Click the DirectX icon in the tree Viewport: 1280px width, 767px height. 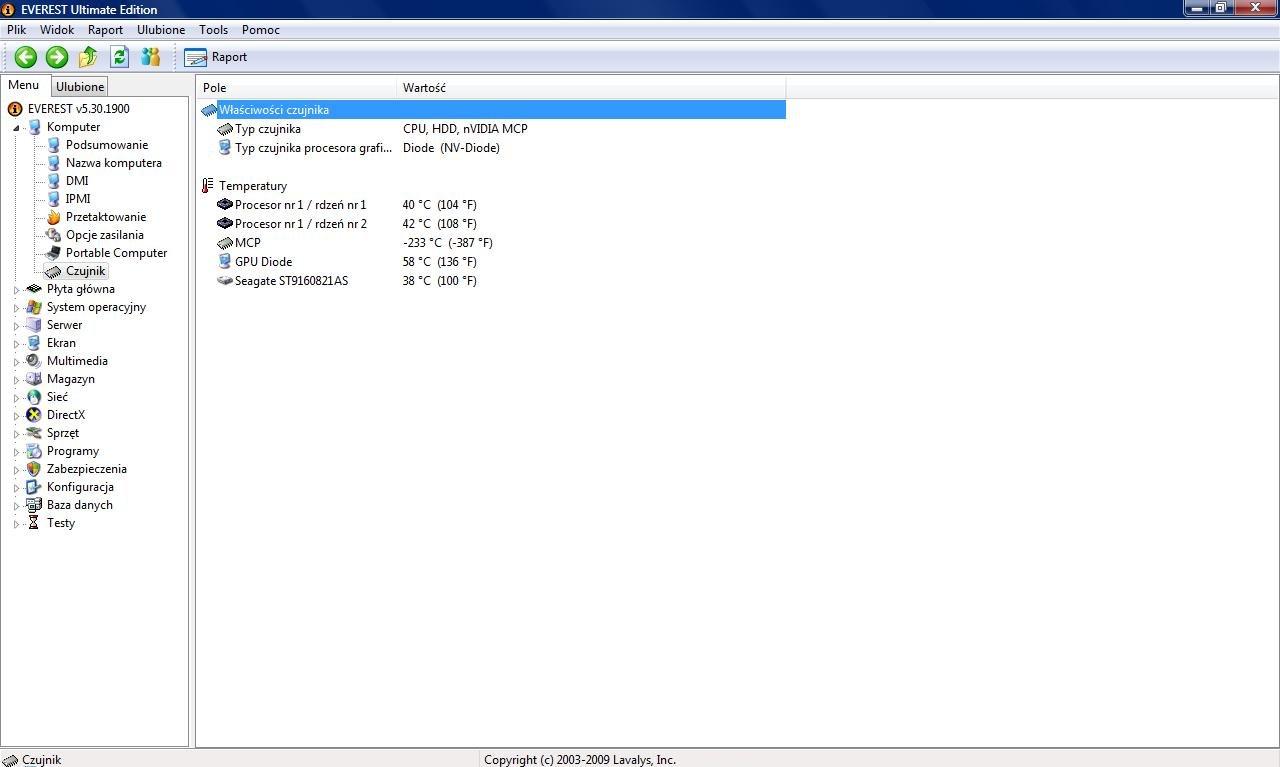[34, 415]
